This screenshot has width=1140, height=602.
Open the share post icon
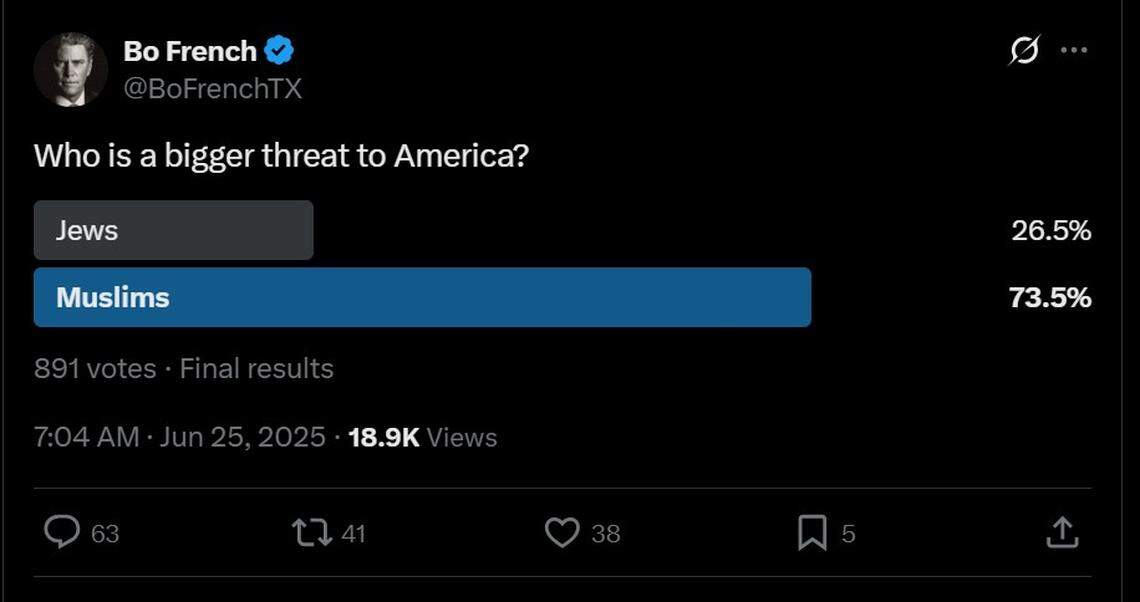coord(1061,533)
